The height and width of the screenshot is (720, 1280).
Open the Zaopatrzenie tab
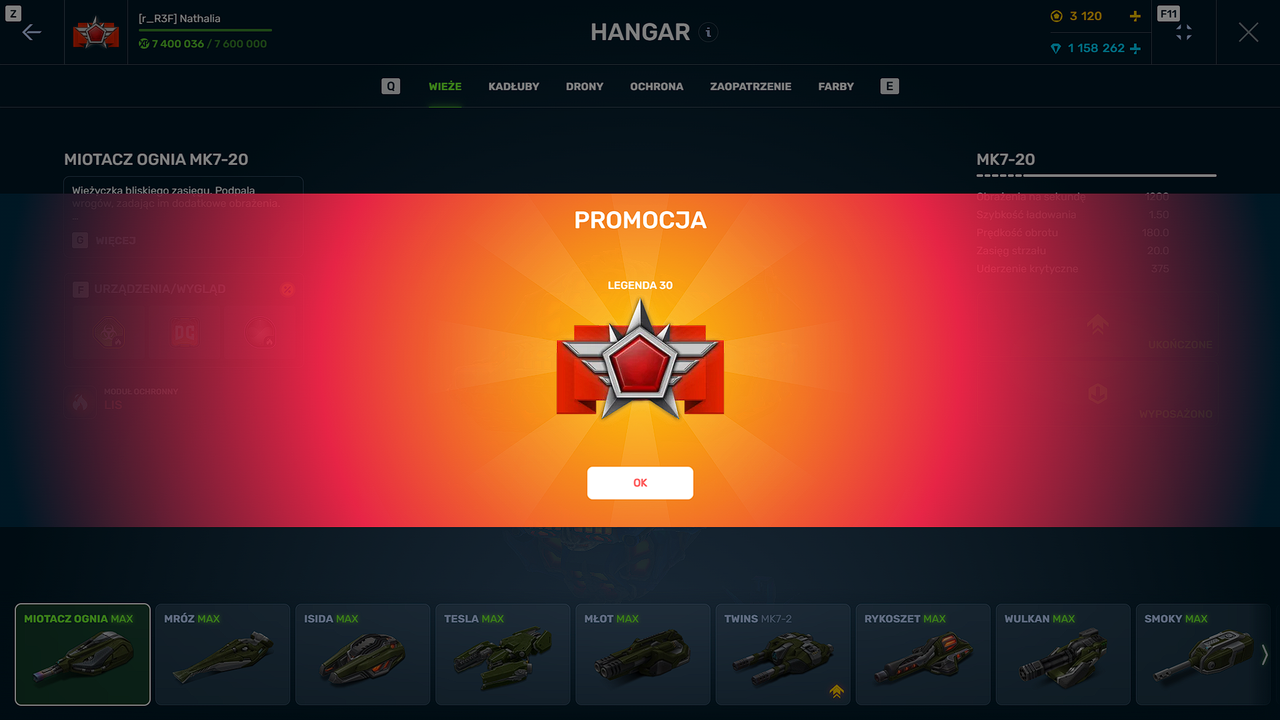tap(751, 87)
